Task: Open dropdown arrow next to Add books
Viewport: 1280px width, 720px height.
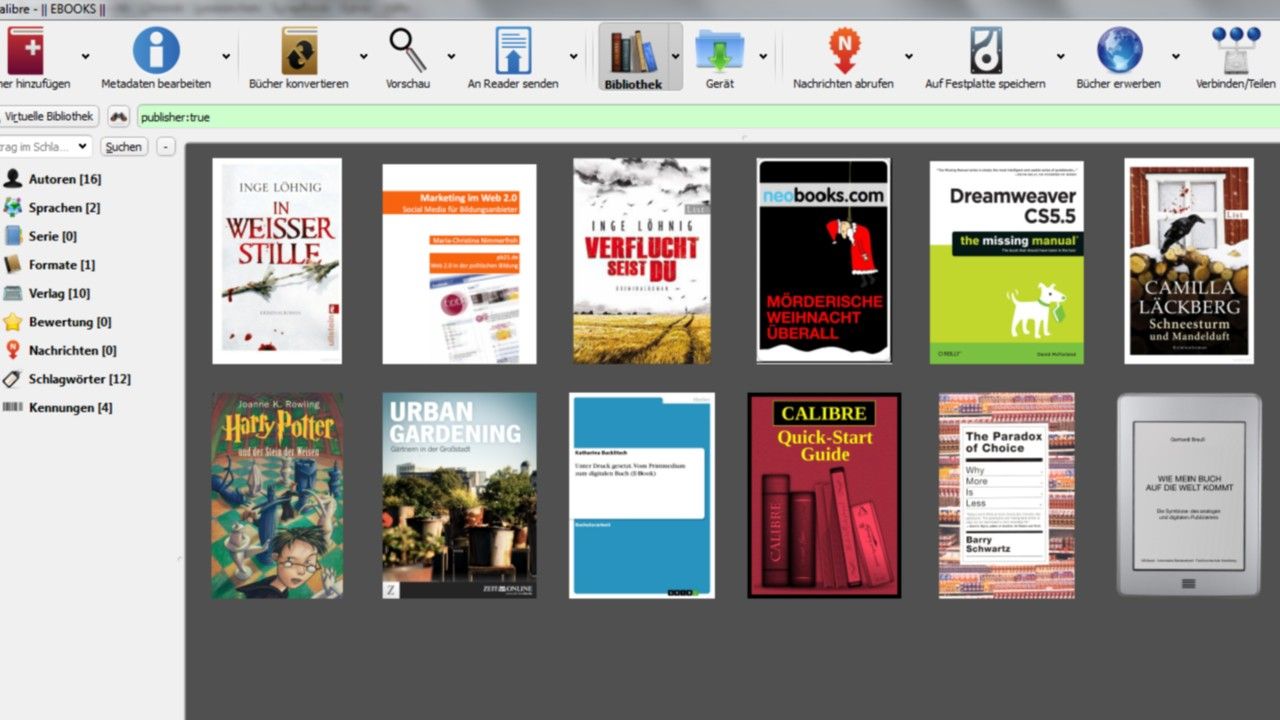Action: [85, 57]
